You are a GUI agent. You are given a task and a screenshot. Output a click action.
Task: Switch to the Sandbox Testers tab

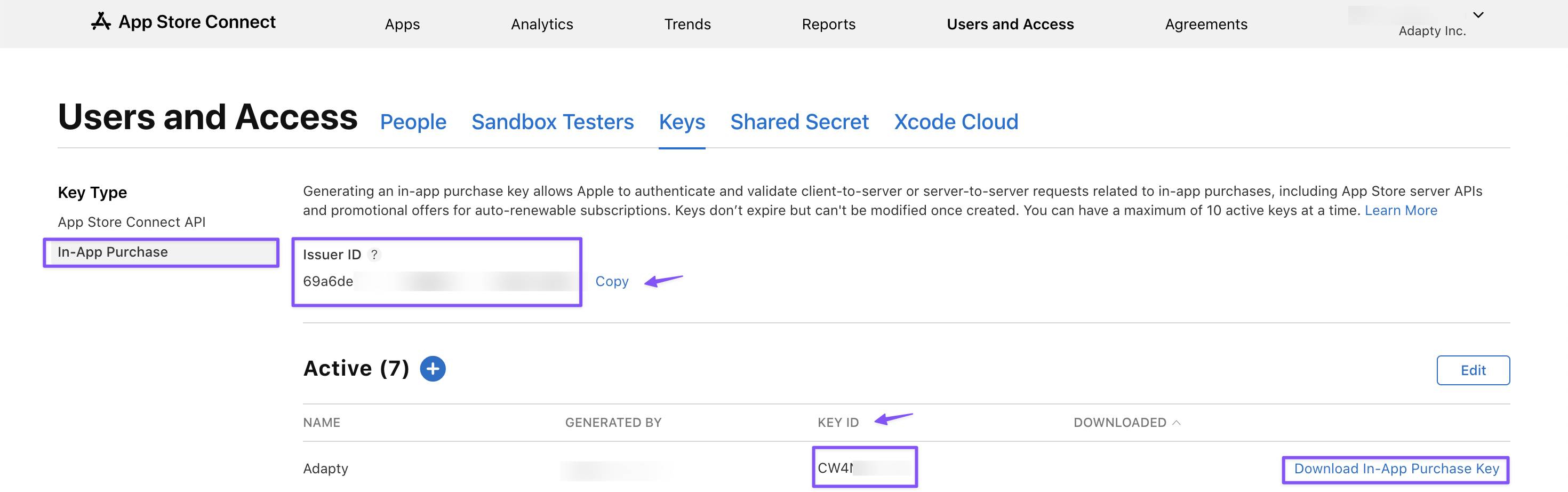pos(552,122)
